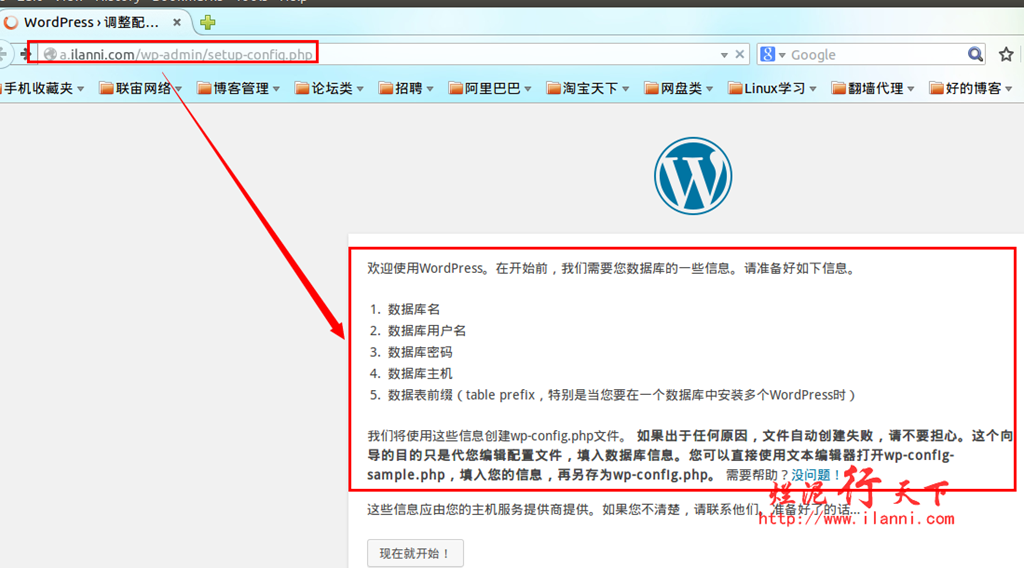
Task: Click the bookmark star icon
Action: click(1006, 54)
